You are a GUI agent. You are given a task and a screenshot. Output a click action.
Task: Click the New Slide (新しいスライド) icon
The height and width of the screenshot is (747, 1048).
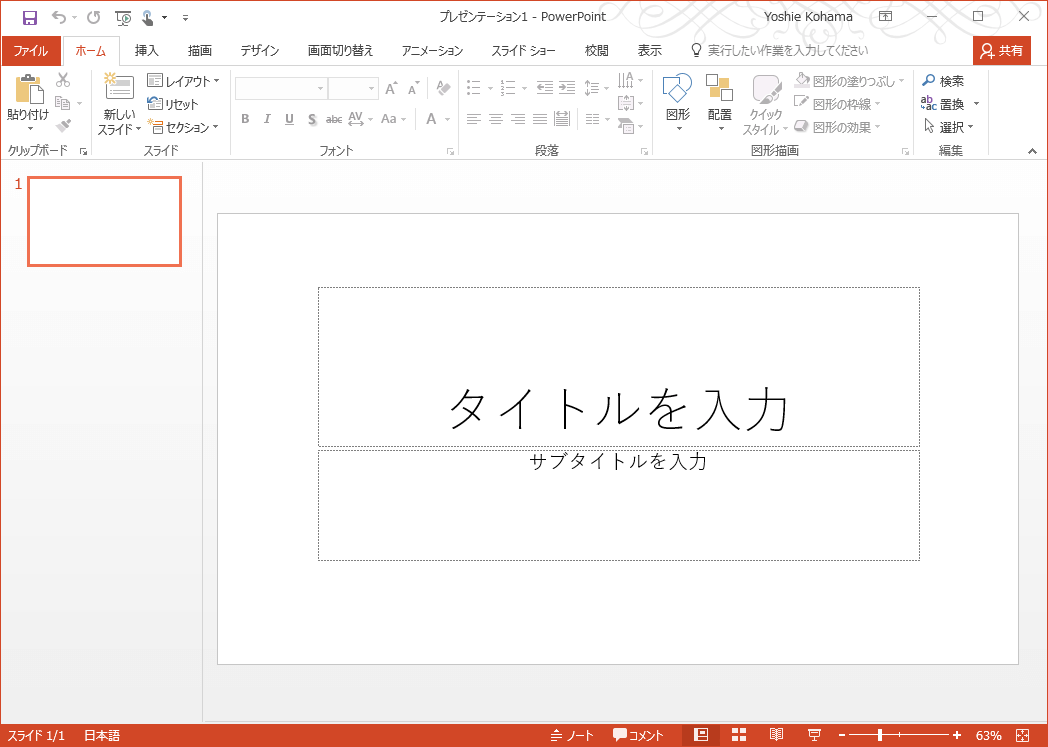coord(119,89)
